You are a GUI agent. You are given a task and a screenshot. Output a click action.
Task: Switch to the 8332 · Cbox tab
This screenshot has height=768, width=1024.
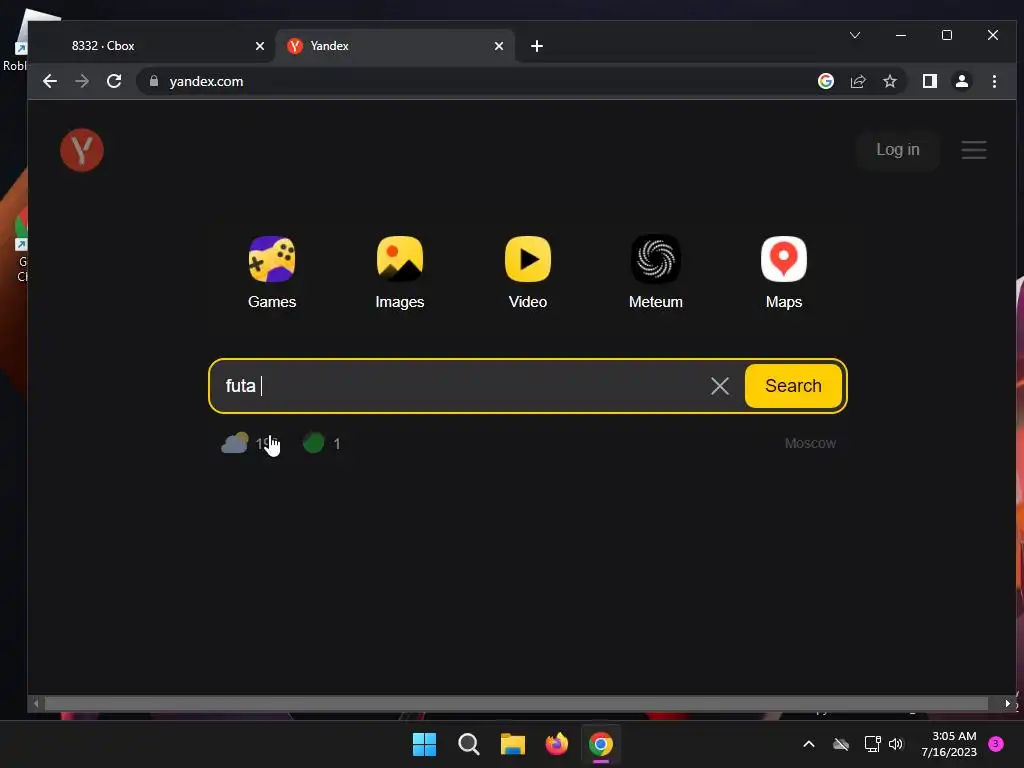tap(150, 46)
